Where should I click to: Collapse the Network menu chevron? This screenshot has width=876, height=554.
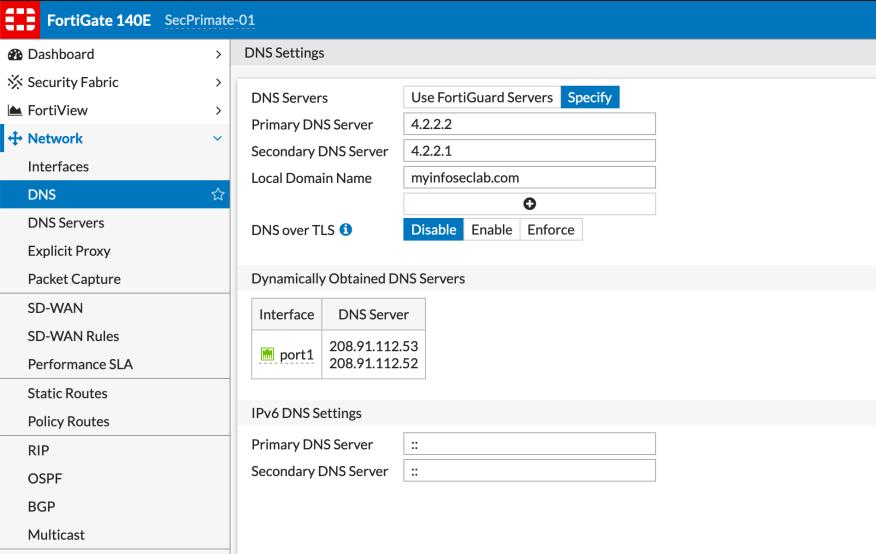click(218, 138)
